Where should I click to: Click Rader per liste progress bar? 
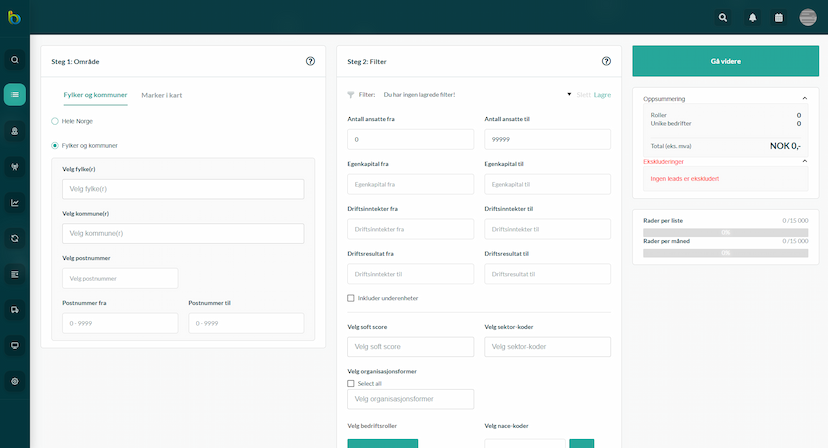pos(726,232)
